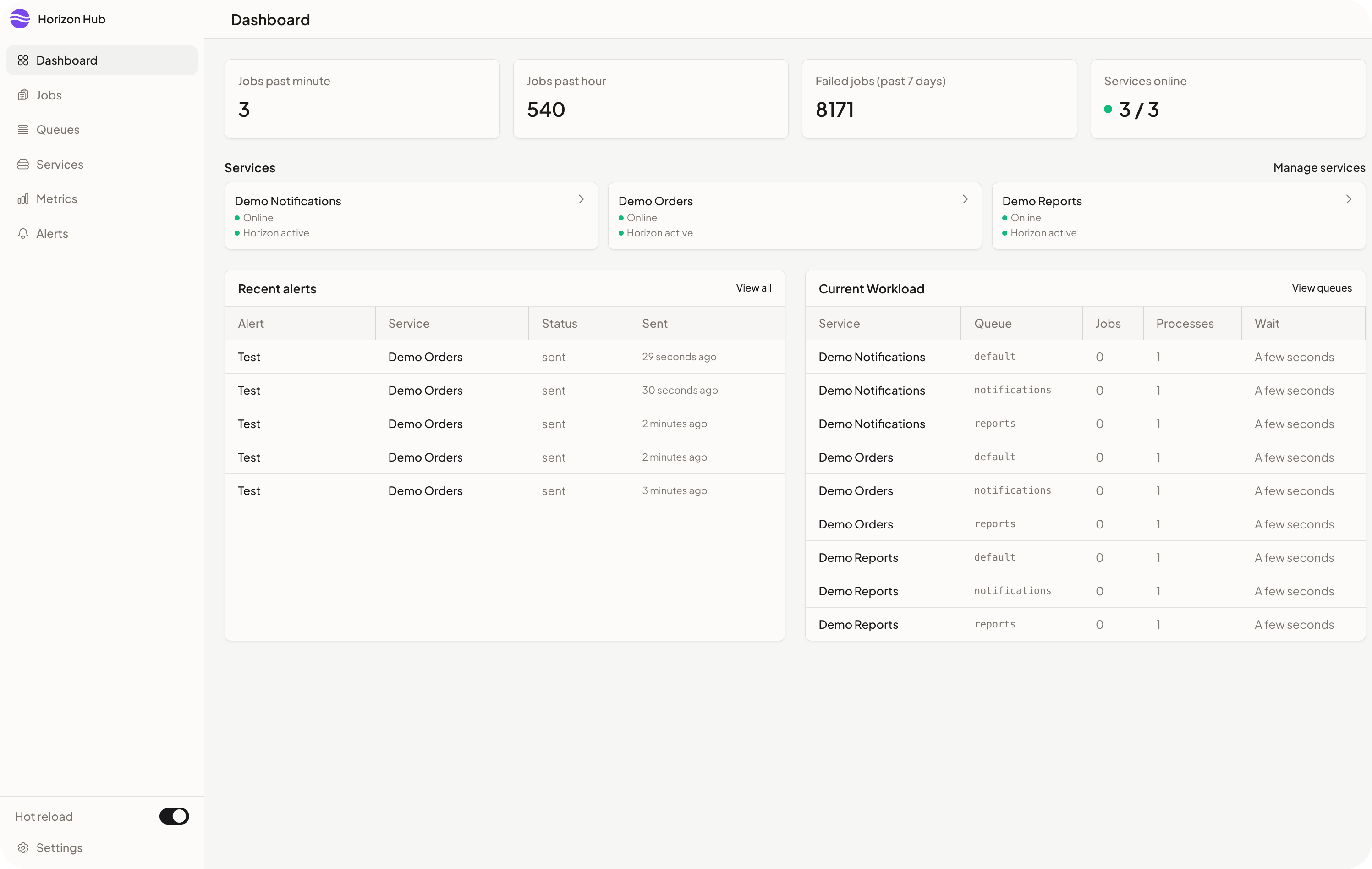Open the Failed jobs past 7 days card
1372x869 pixels.
point(939,99)
